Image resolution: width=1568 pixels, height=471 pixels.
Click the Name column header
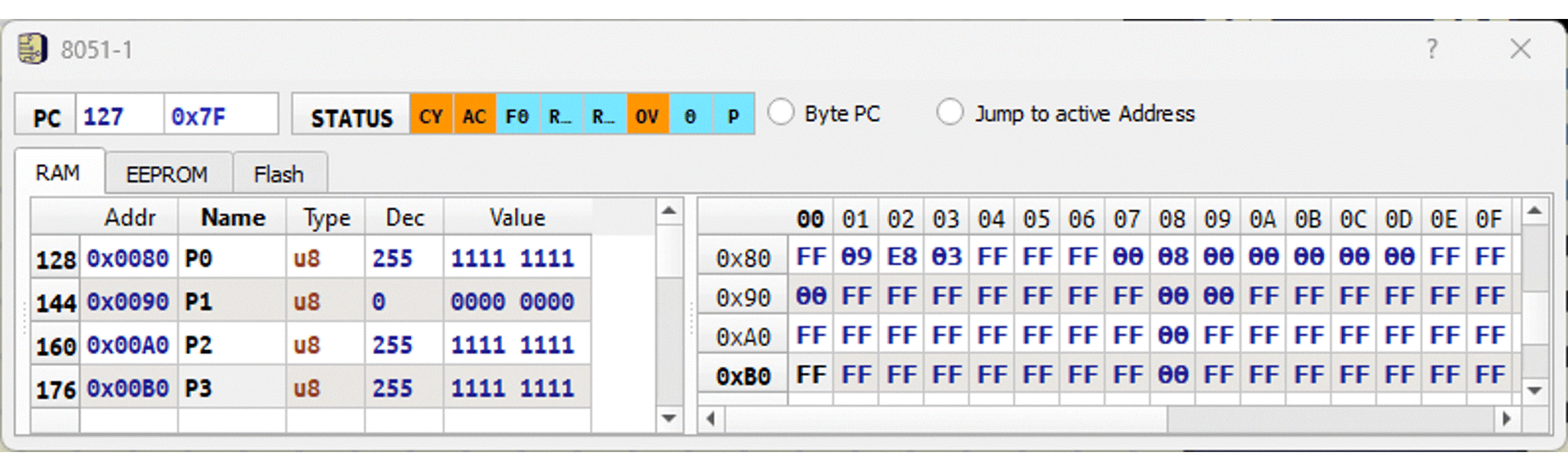(233, 217)
